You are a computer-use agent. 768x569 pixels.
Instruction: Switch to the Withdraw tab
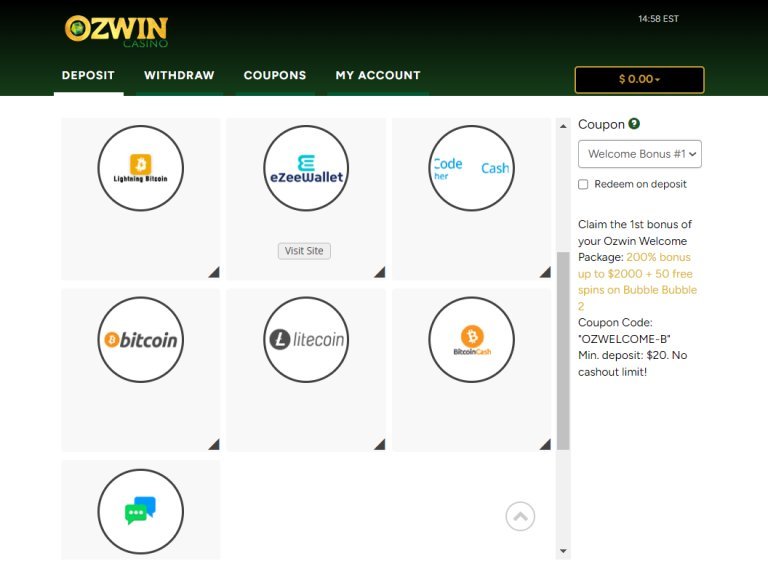(179, 75)
